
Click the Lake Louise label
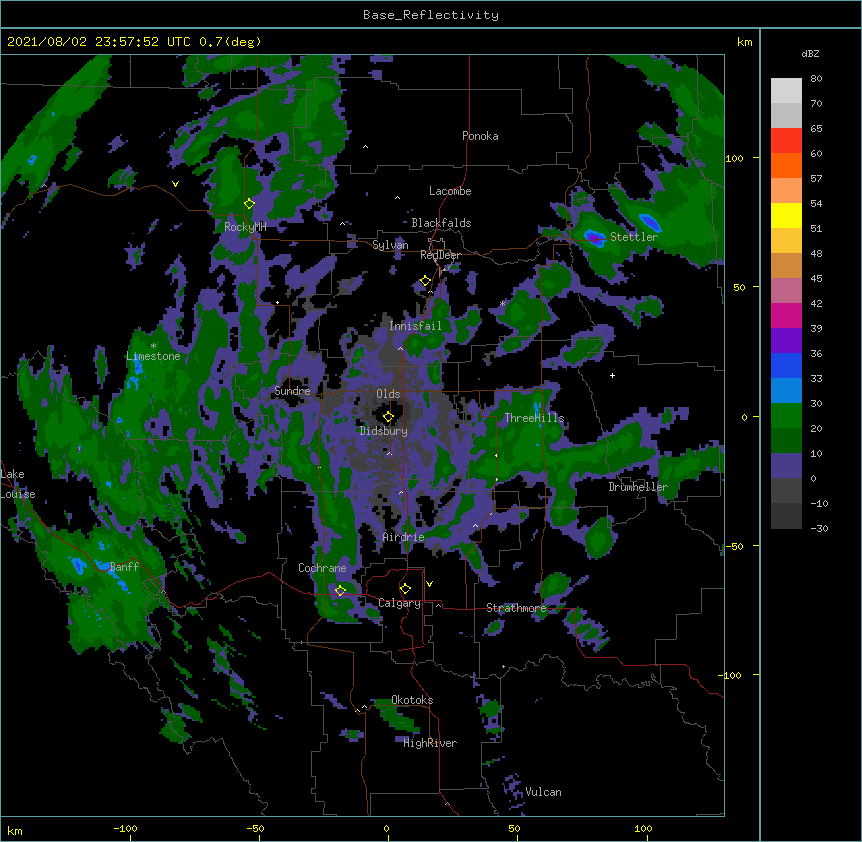pos(18,484)
